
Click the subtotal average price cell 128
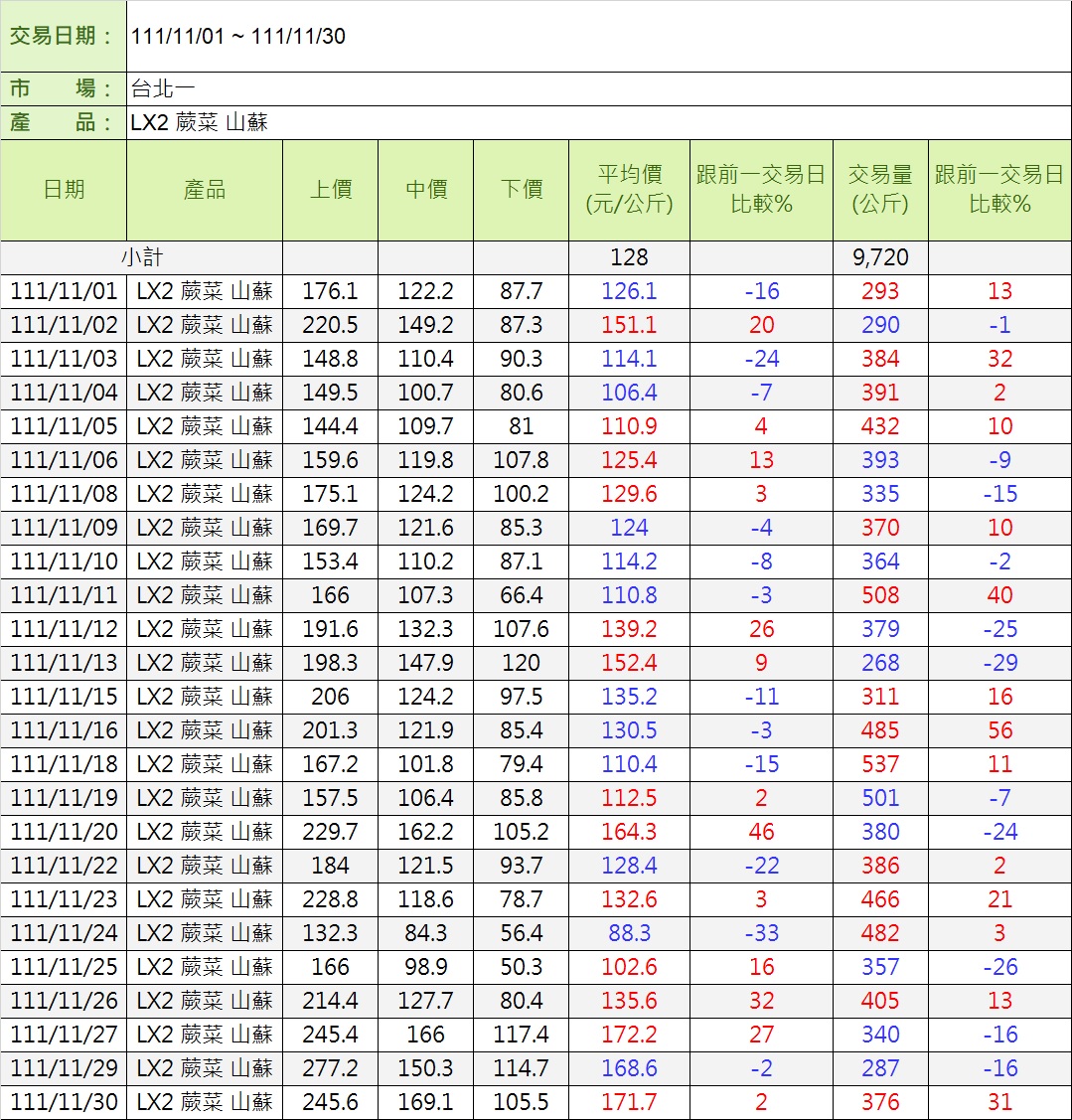(629, 257)
